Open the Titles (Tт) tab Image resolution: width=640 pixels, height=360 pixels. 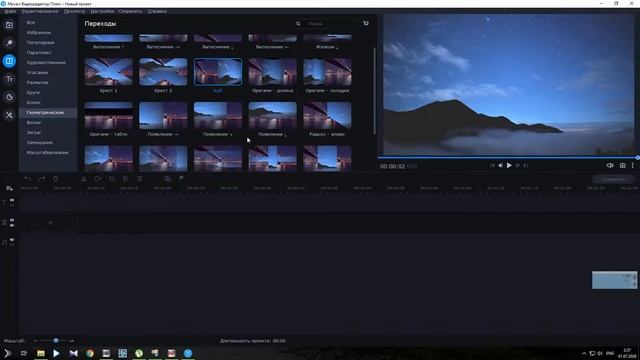point(9,79)
